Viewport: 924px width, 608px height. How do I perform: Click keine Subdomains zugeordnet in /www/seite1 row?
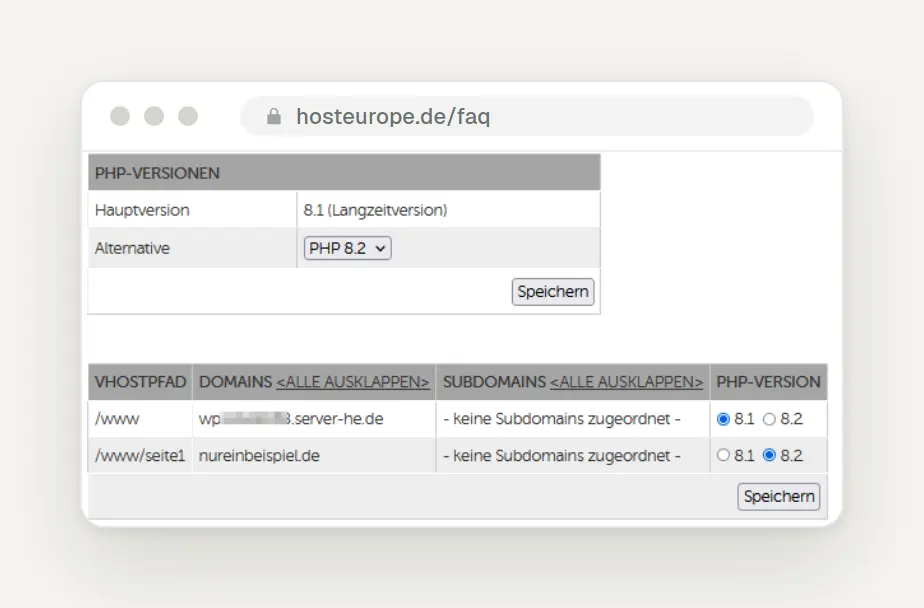(562, 455)
